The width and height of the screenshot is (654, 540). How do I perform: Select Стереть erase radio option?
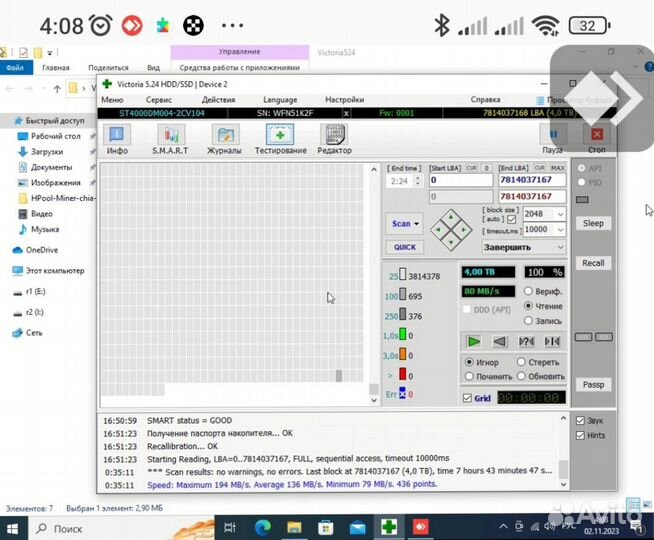(521, 362)
